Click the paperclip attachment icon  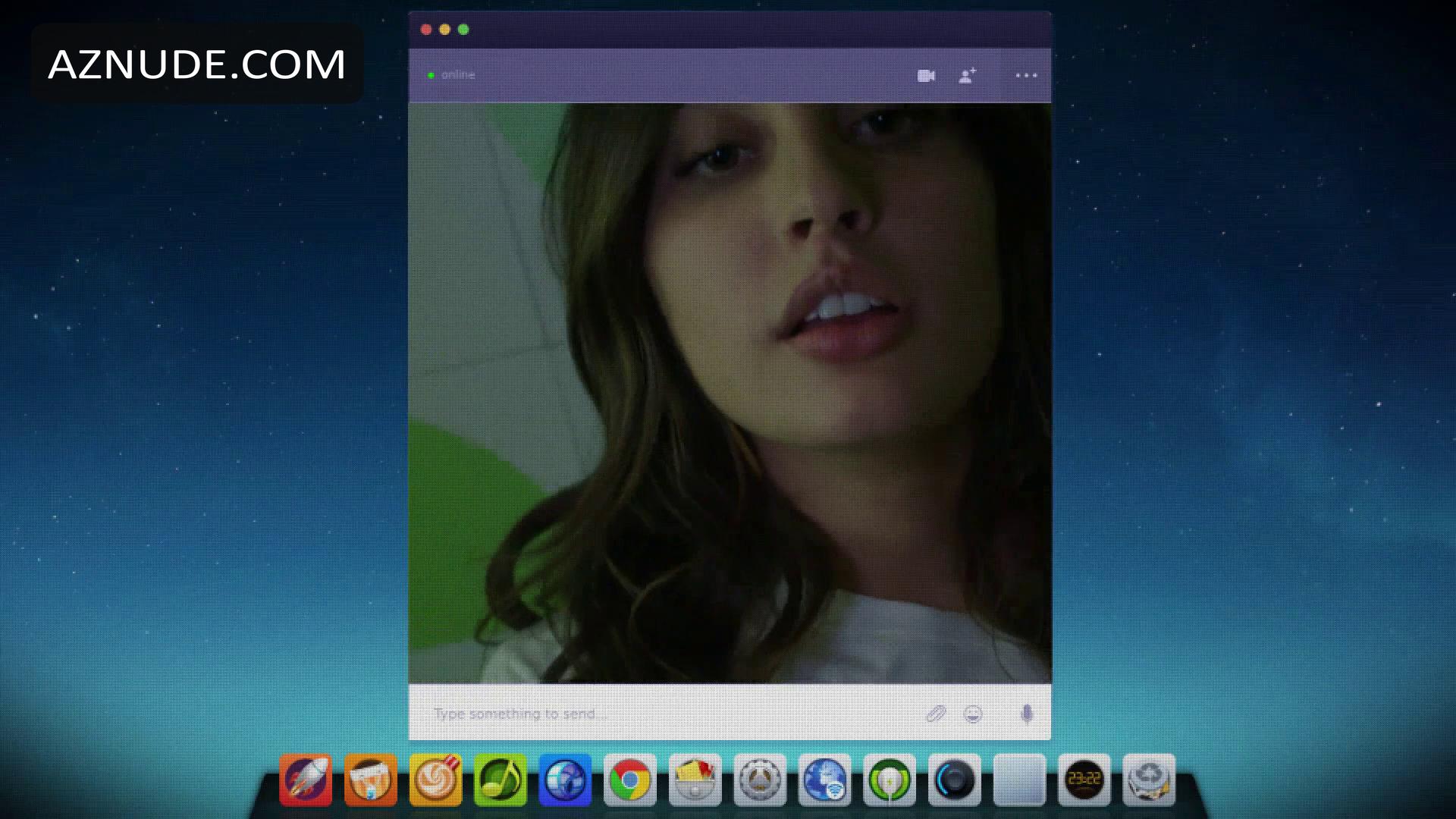(x=936, y=714)
